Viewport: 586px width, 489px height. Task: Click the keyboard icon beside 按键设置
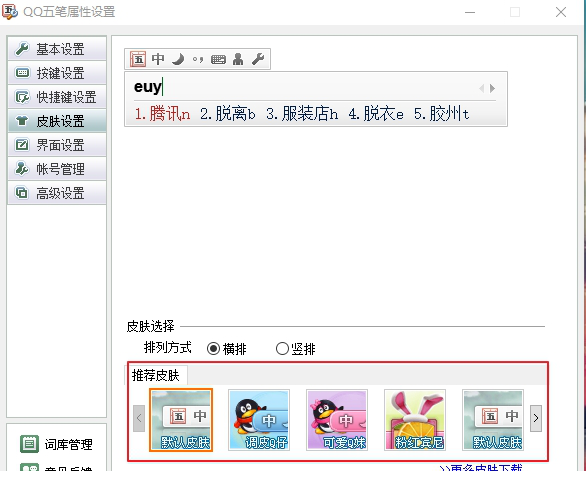22,73
